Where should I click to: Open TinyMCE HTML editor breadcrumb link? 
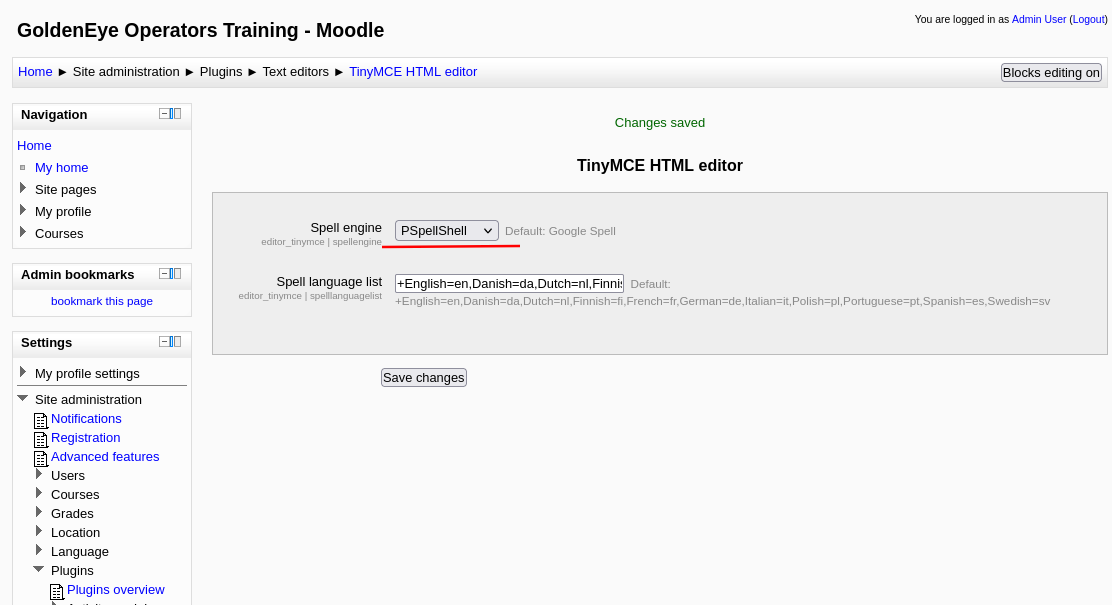pyautogui.click(x=413, y=72)
